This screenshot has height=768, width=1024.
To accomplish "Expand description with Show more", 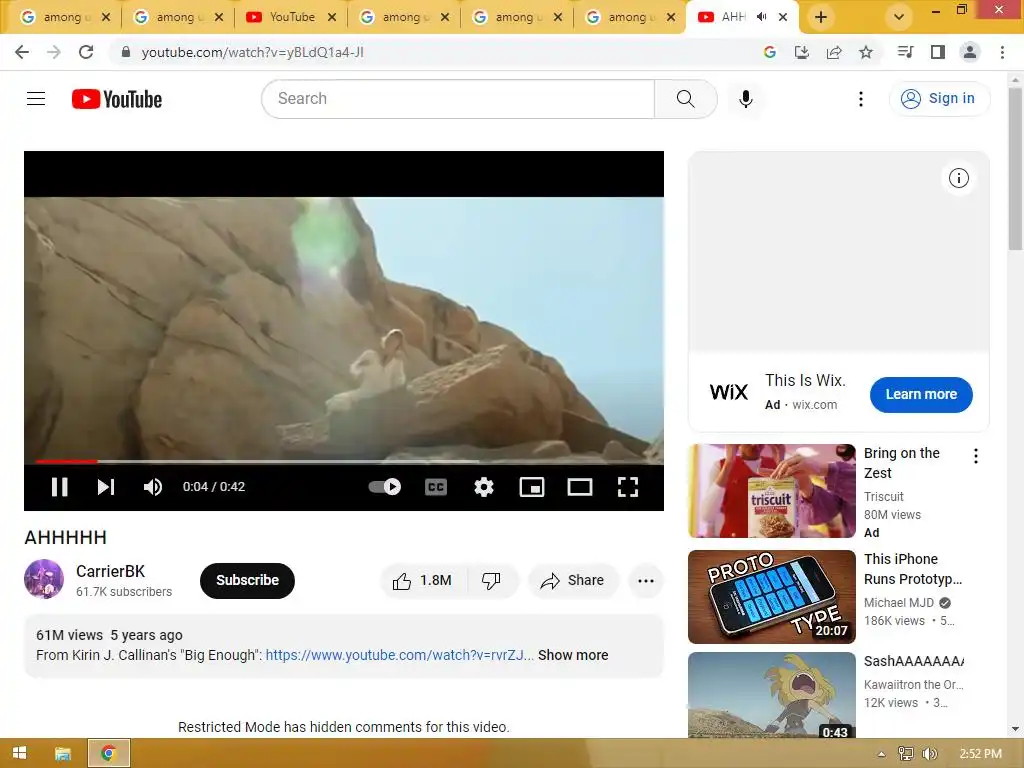I will pos(573,655).
